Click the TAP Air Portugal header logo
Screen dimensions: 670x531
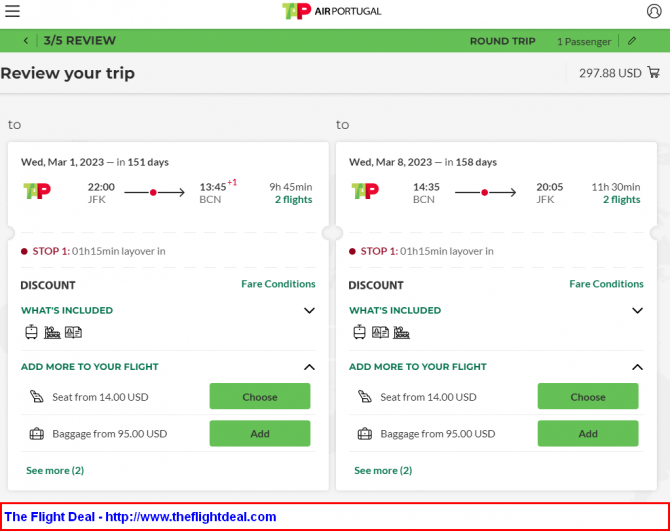pos(332,11)
